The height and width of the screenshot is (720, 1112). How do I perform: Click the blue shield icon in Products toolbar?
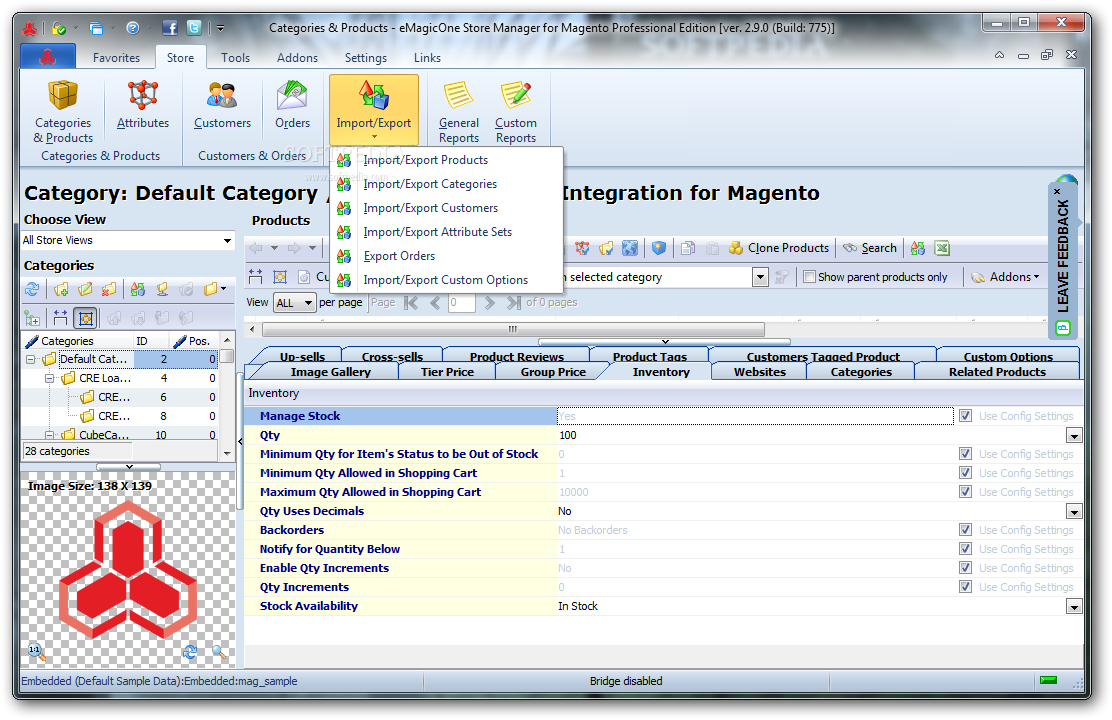click(x=659, y=248)
